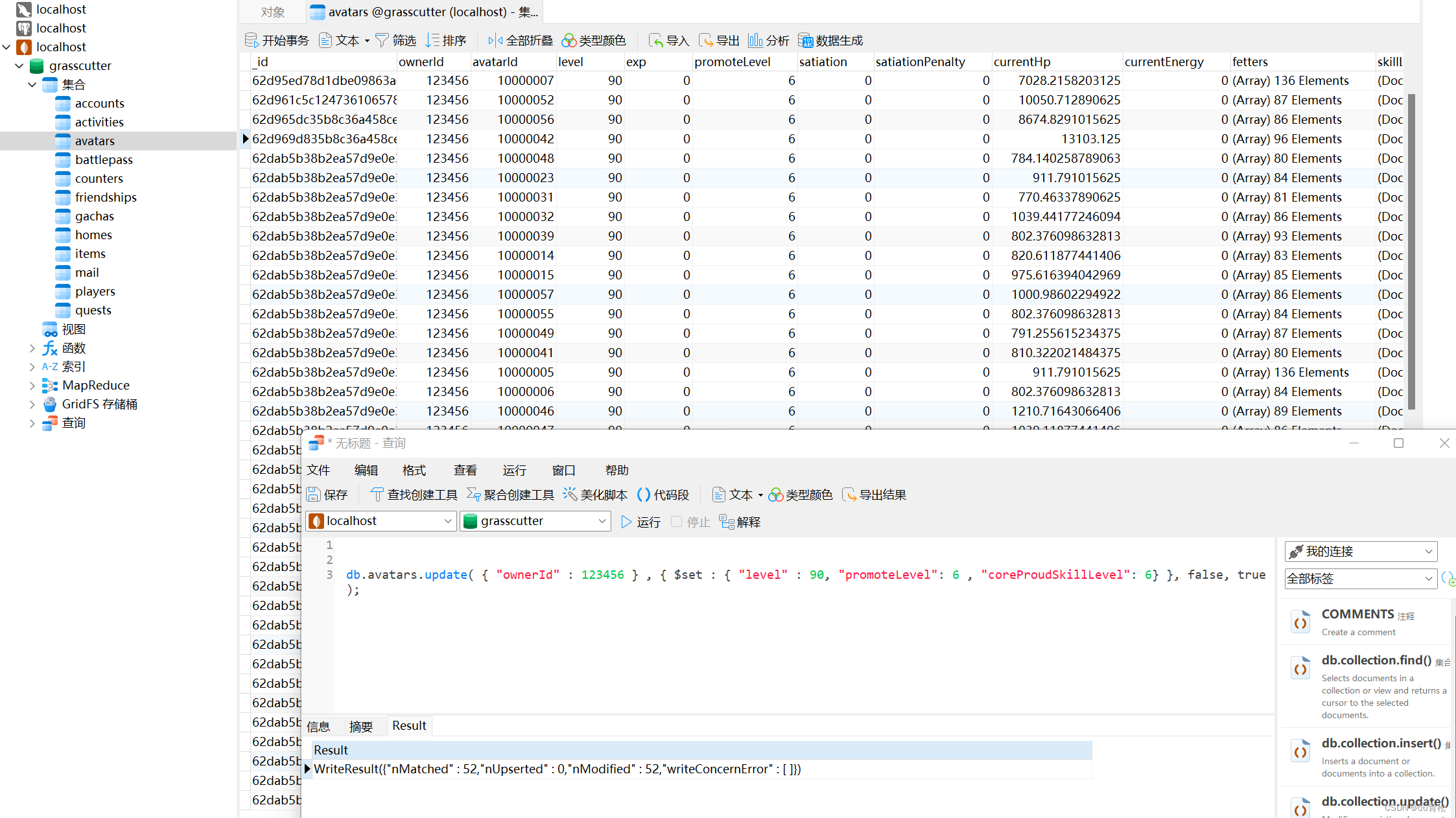This screenshot has width=1456, height=818.
Task: Click Explain (解释) query button
Action: click(740, 522)
